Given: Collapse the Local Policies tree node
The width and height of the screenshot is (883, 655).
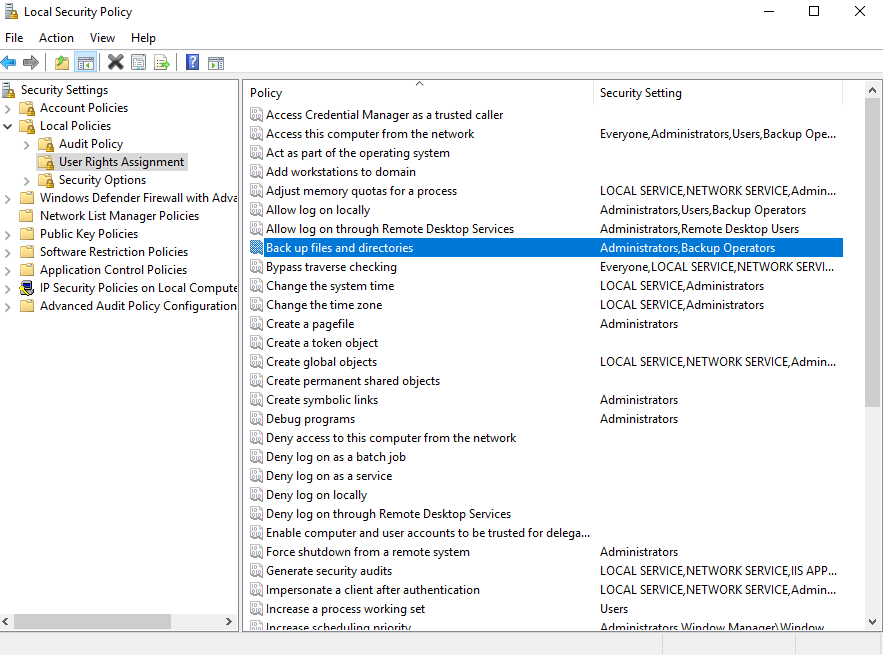Looking at the screenshot, I should pyautogui.click(x=9, y=126).
